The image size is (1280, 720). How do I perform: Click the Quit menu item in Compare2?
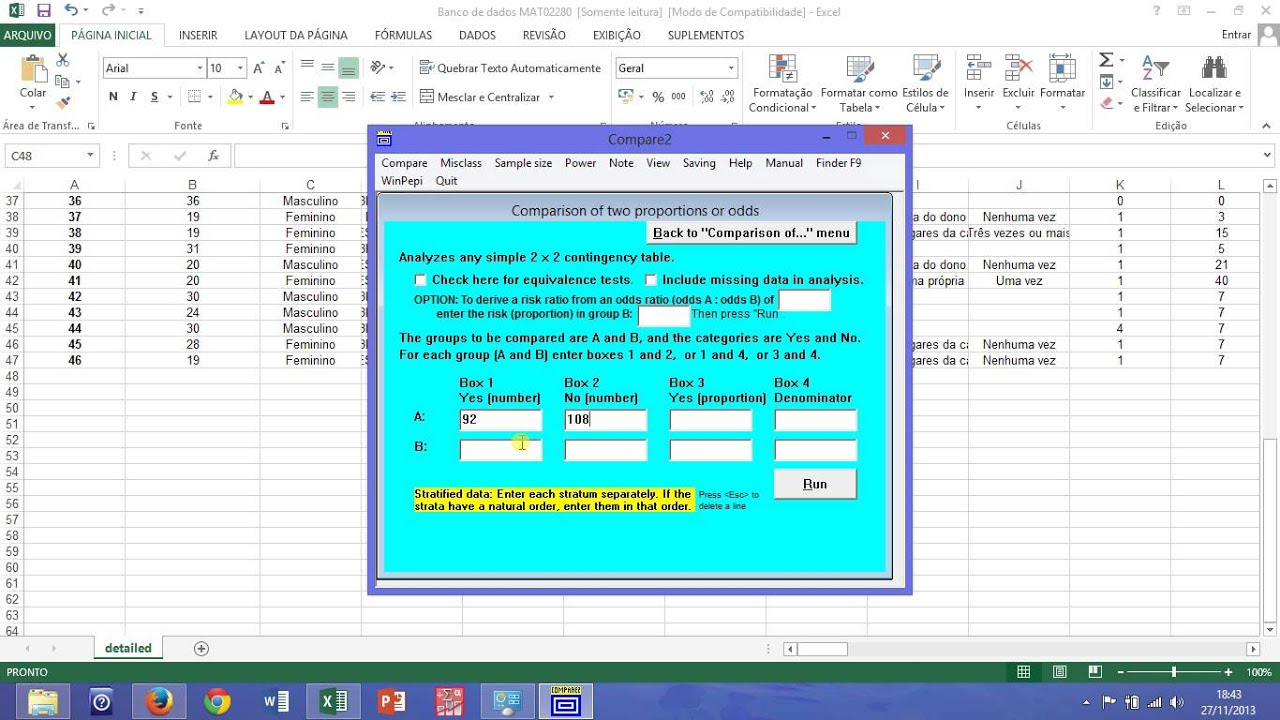tap(446, 181)
